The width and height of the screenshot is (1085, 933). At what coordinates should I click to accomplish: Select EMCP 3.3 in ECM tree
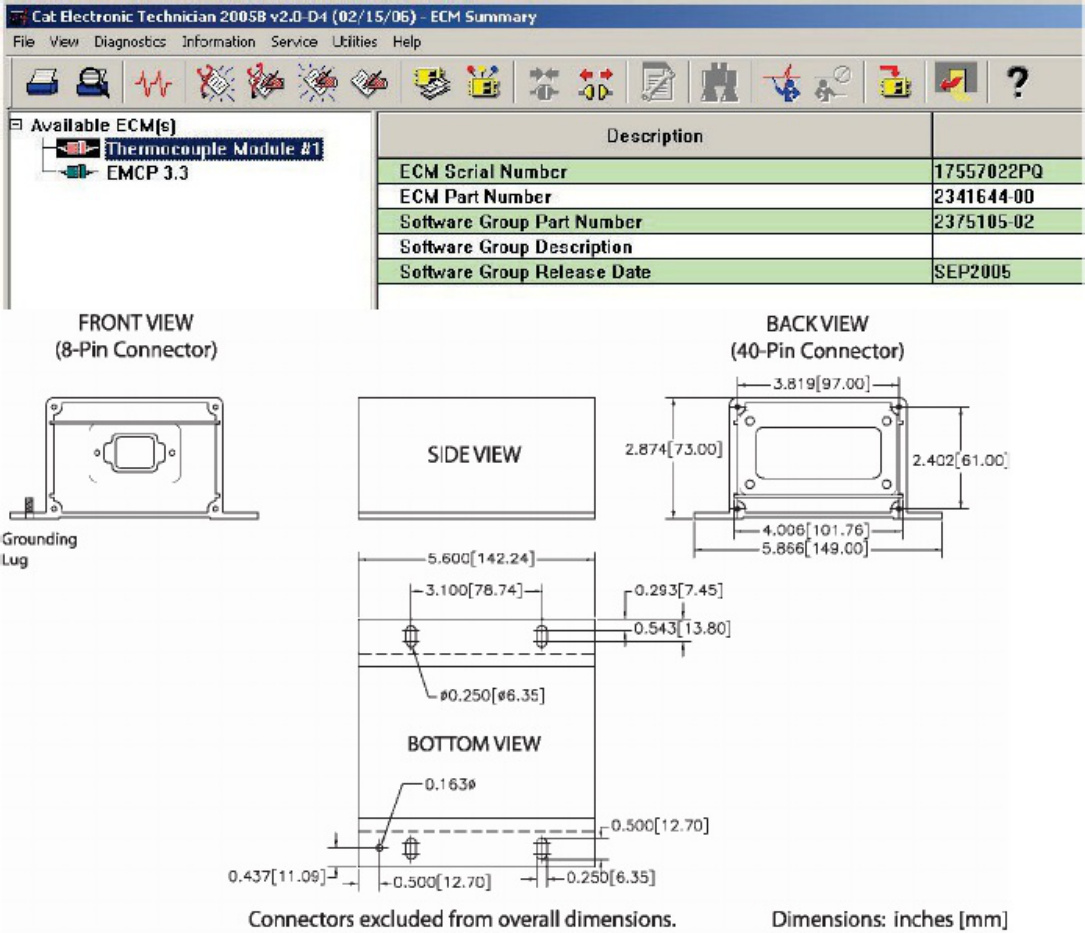147,172
